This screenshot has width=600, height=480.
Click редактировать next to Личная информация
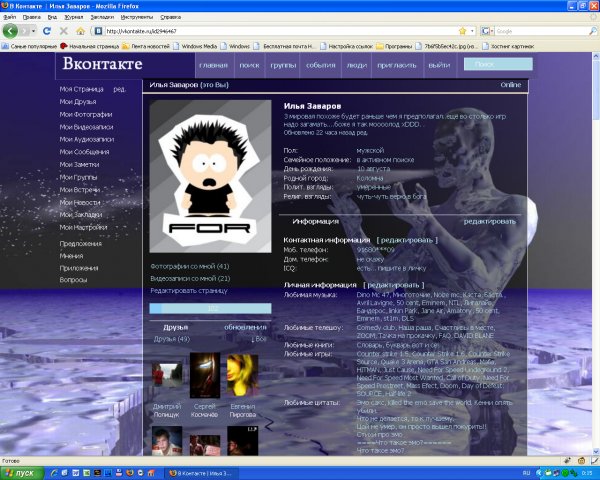pos(394,285)
